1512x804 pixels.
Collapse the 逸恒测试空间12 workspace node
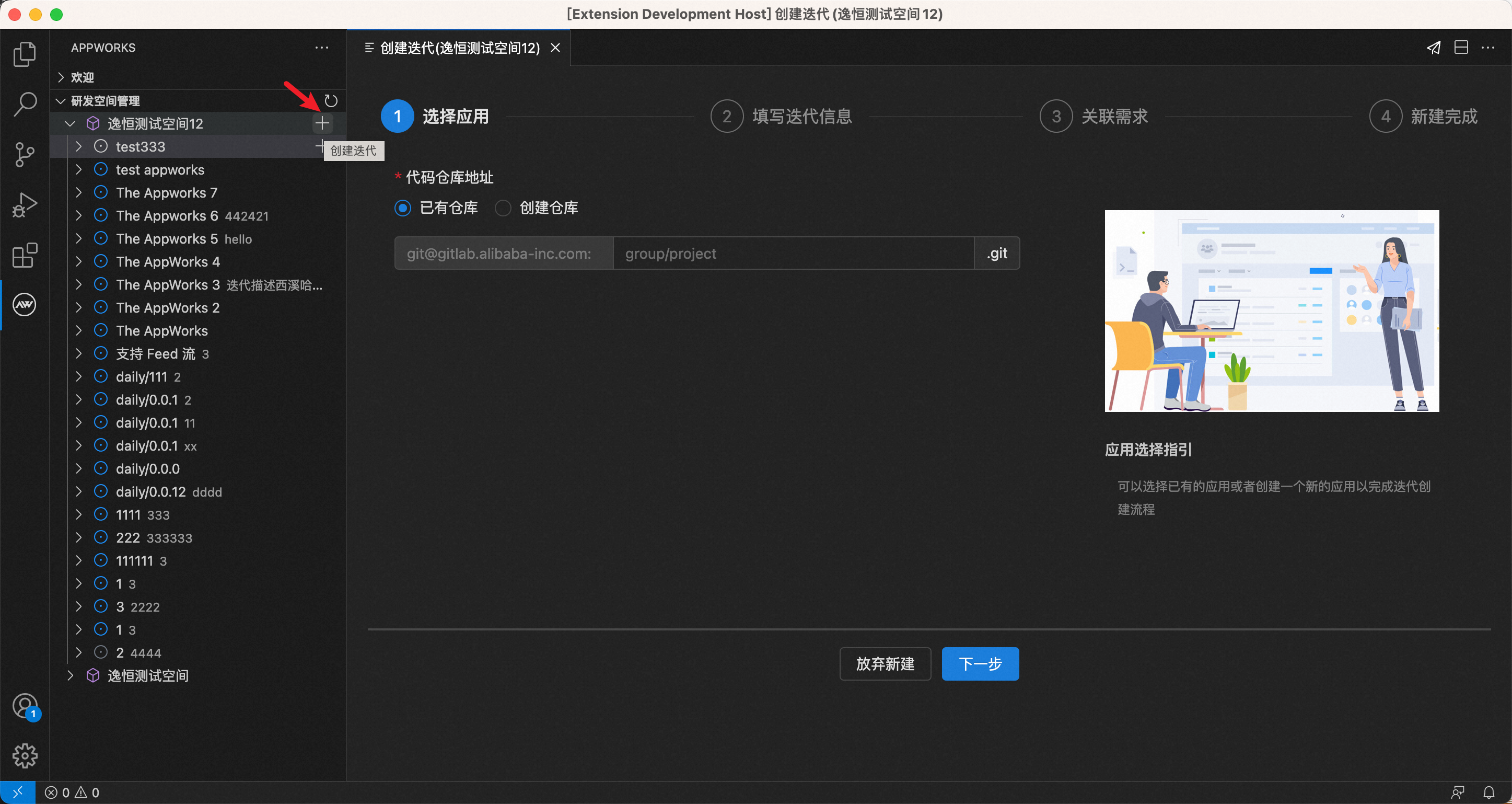click(70, 123)
